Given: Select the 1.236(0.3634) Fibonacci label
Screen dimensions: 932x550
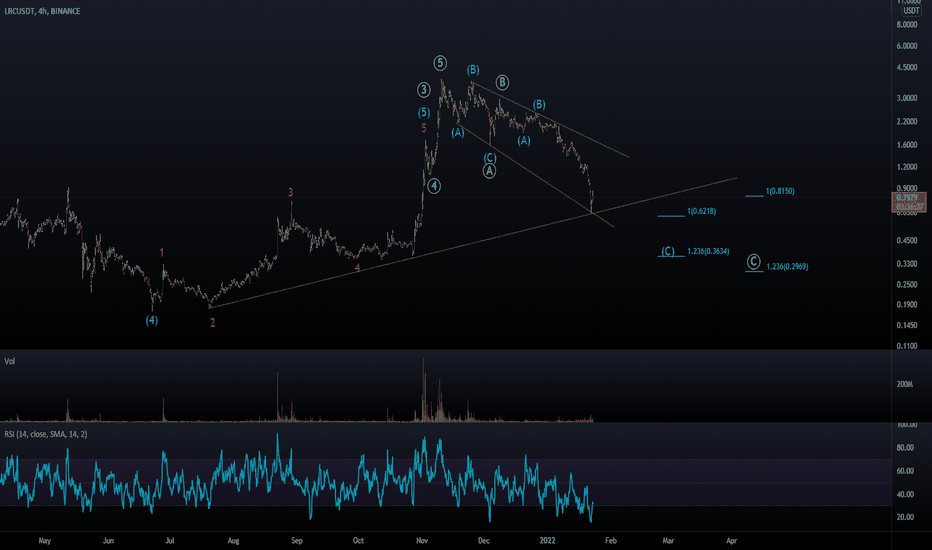Looking at the screenshot, I should tap(709, 252).
